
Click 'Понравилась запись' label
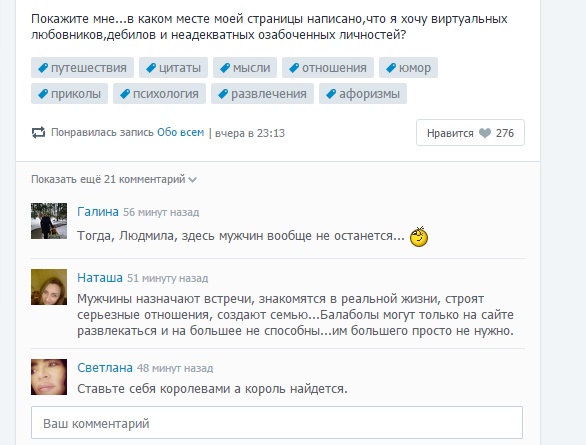tap(102, 132)
